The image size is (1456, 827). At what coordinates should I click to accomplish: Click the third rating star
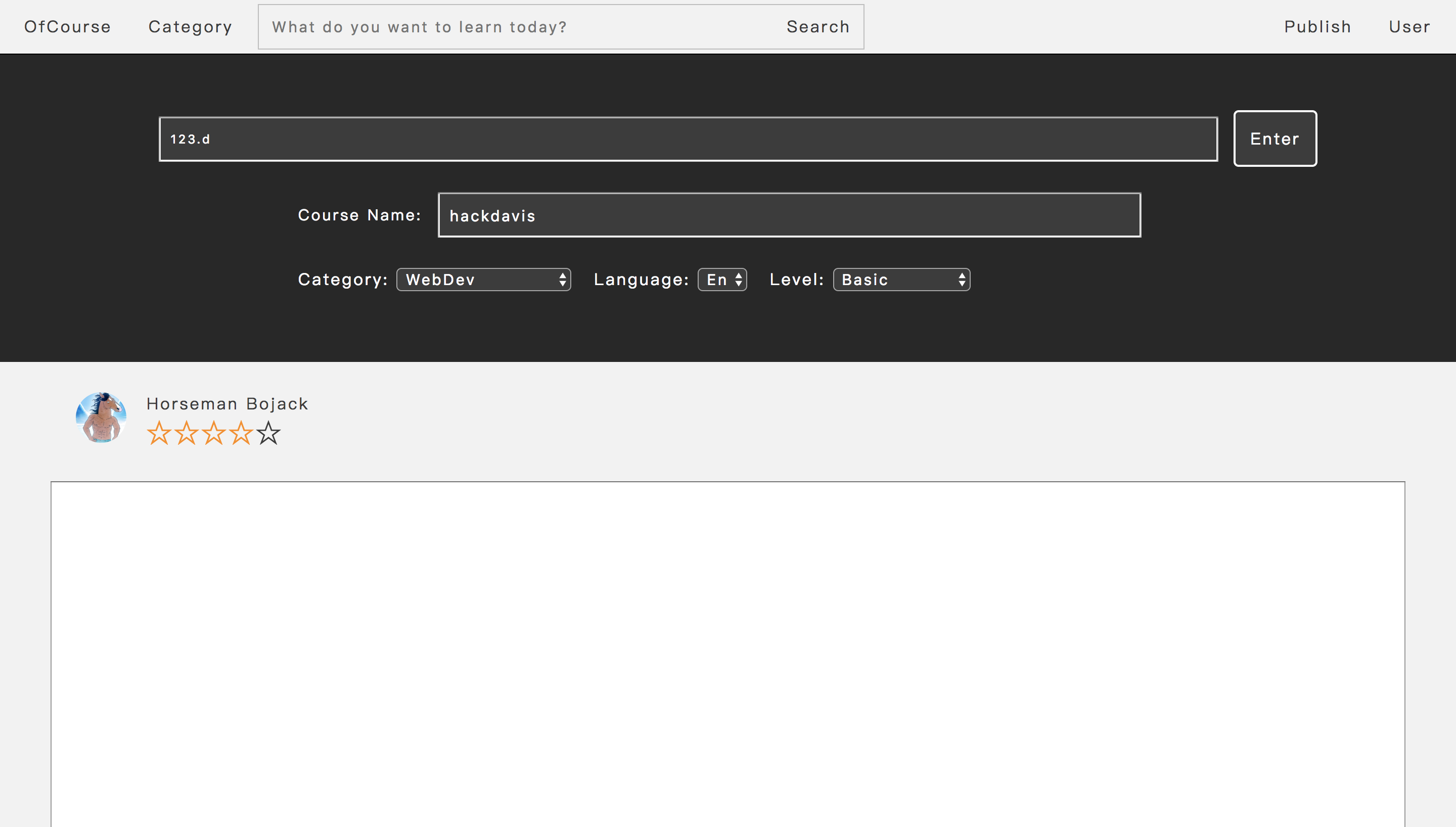(x=214, y=433)
